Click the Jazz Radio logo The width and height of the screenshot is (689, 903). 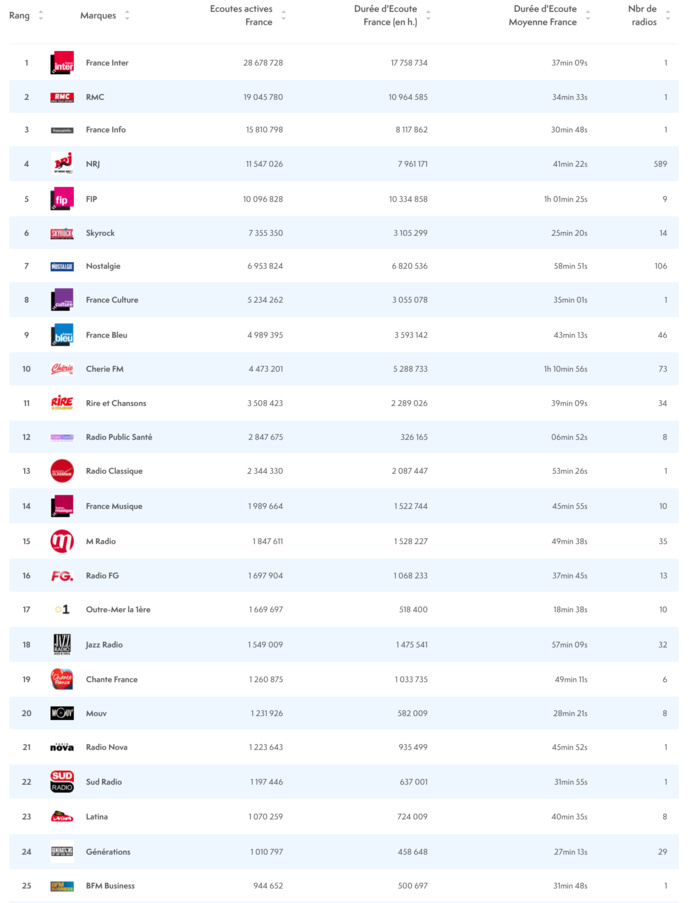tap(61, 644)
